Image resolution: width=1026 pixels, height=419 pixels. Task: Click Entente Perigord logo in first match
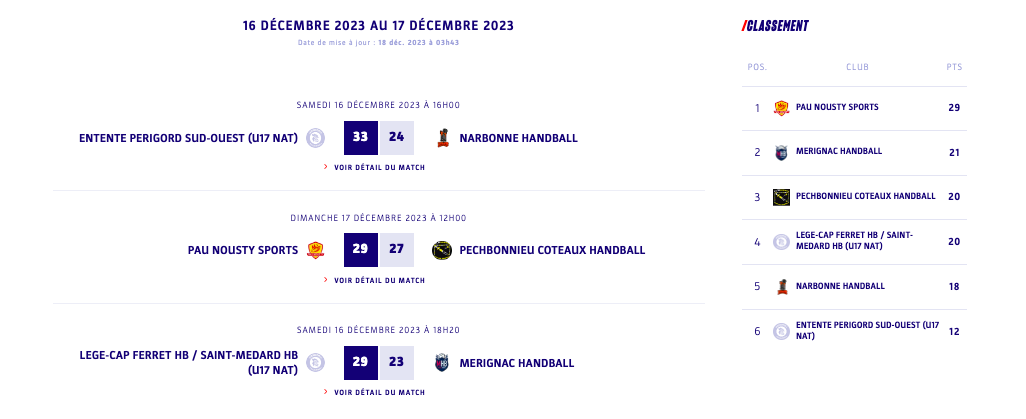315,138
